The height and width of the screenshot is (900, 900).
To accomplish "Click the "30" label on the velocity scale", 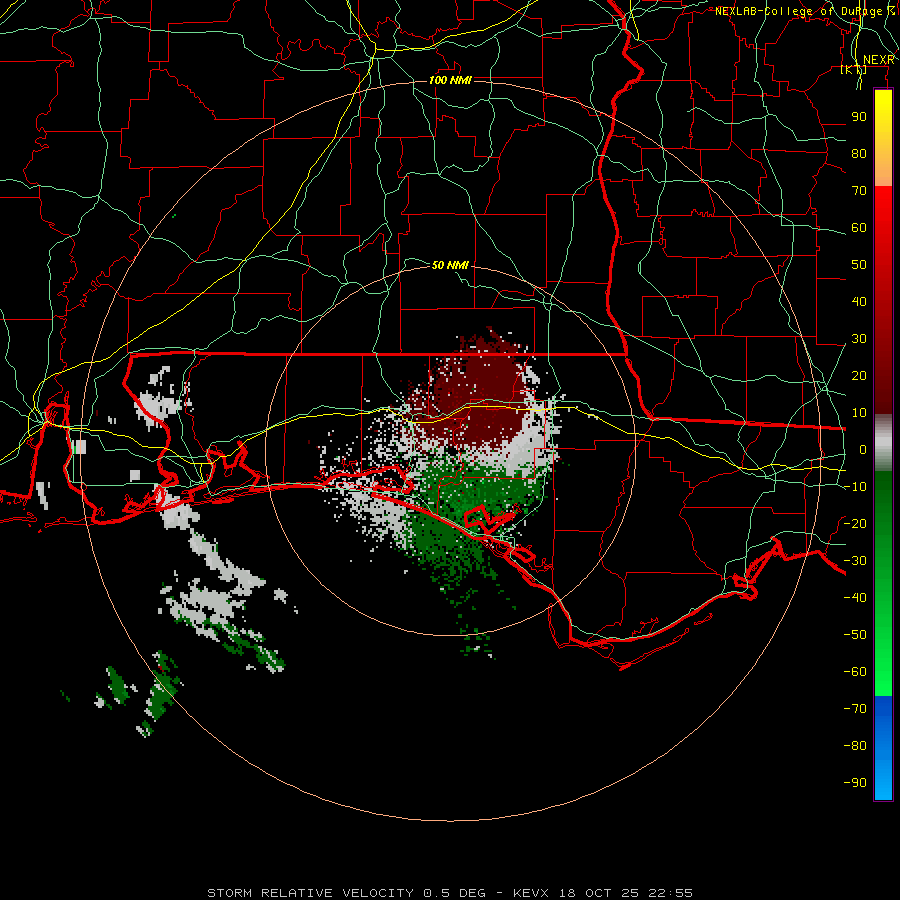I will (x=859, y=339).
